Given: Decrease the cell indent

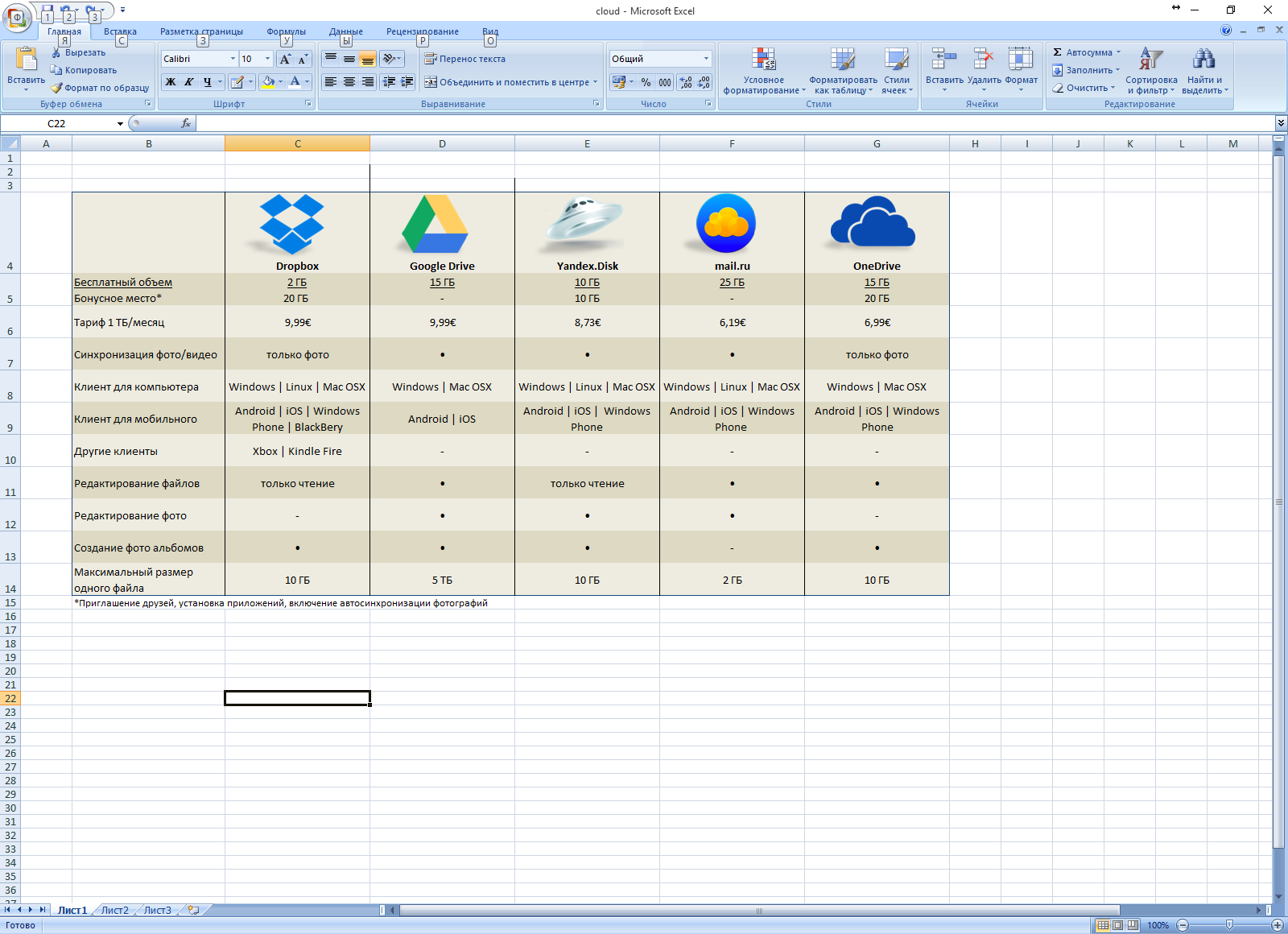Looking at the screenshot, I should (x=389, y=81).
